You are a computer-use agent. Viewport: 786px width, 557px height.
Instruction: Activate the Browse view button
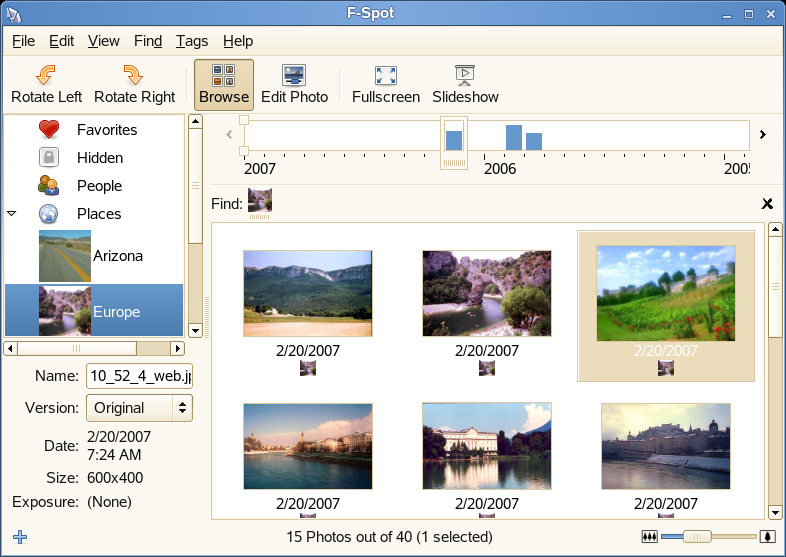tap(224, 85)
